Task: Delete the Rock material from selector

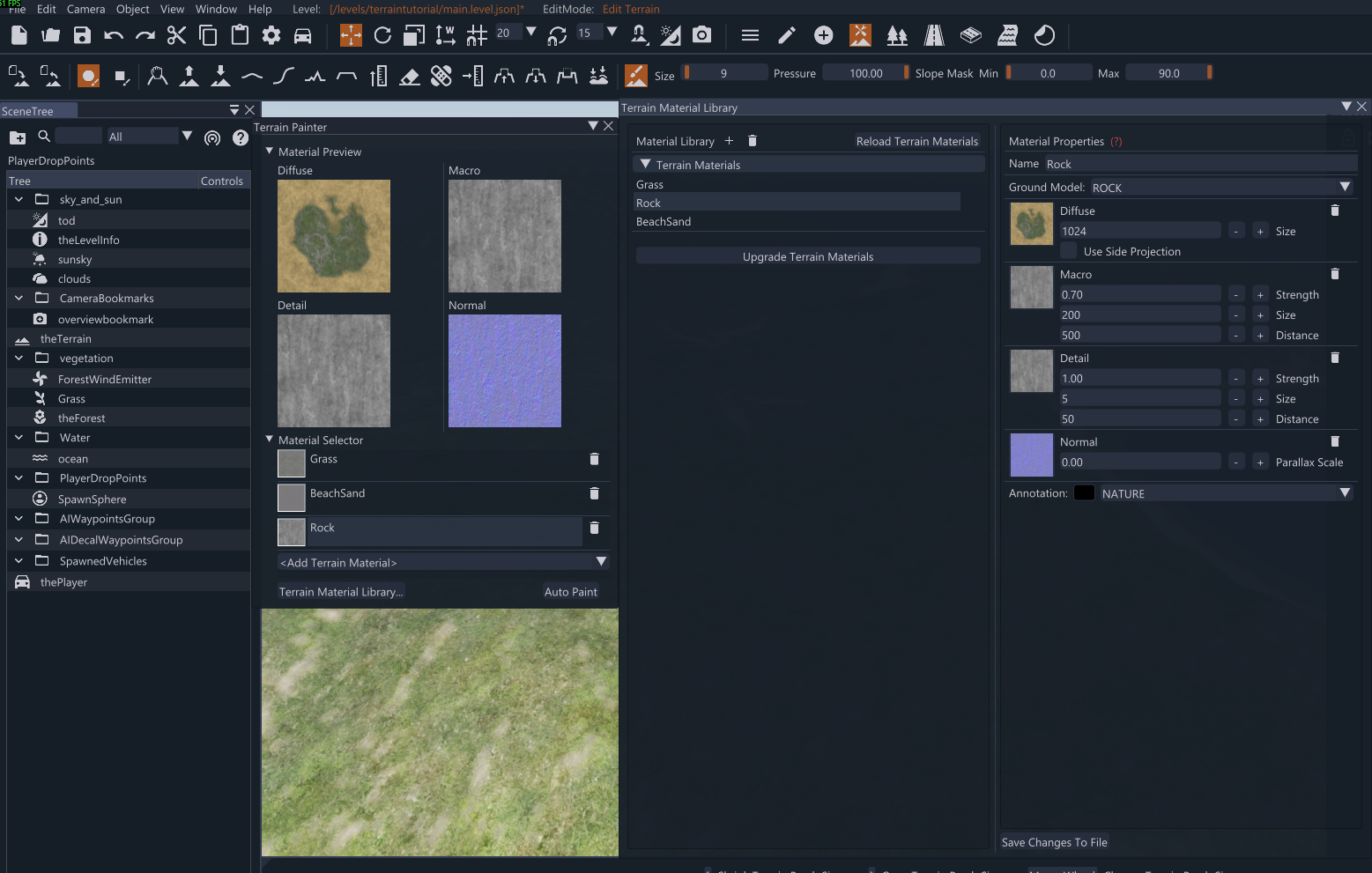Action: tap(594, 528)
